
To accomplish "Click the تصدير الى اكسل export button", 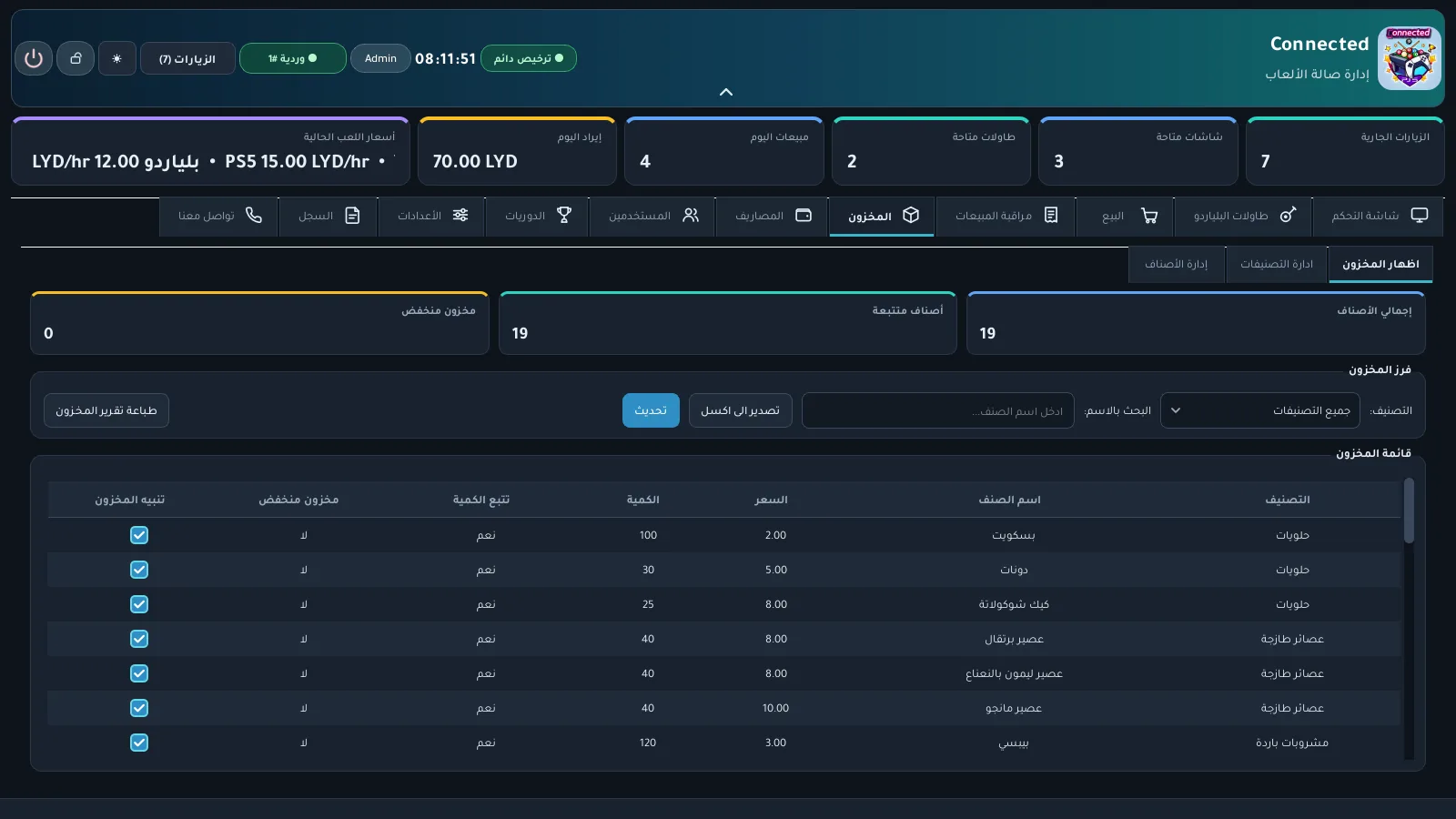I will 740,410.
